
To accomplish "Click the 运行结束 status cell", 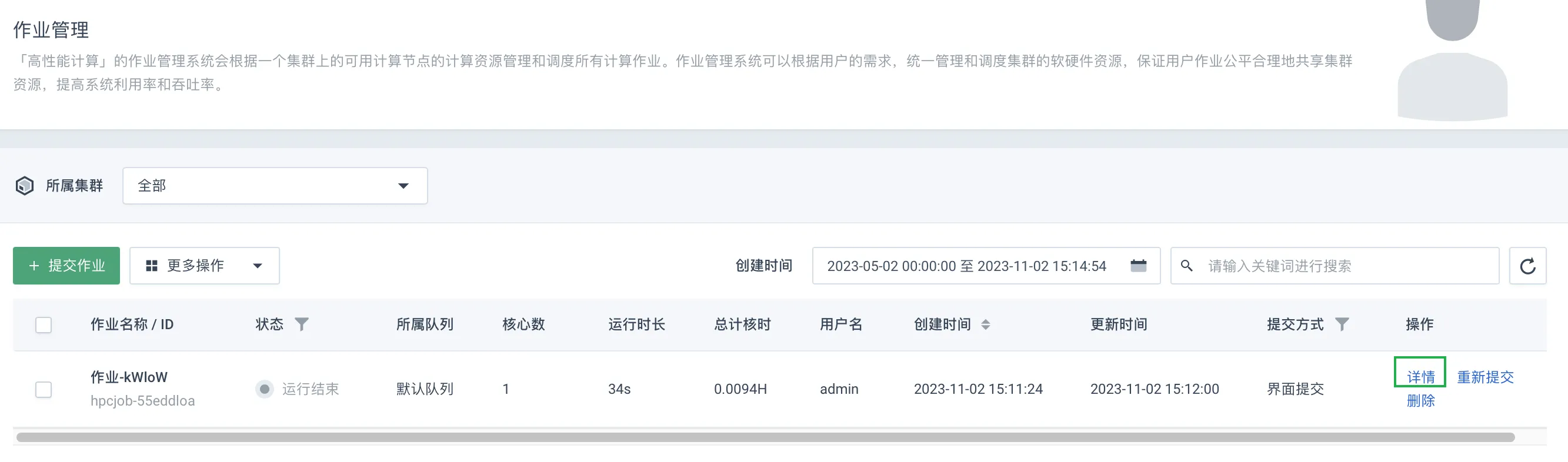I will [298, 390].
